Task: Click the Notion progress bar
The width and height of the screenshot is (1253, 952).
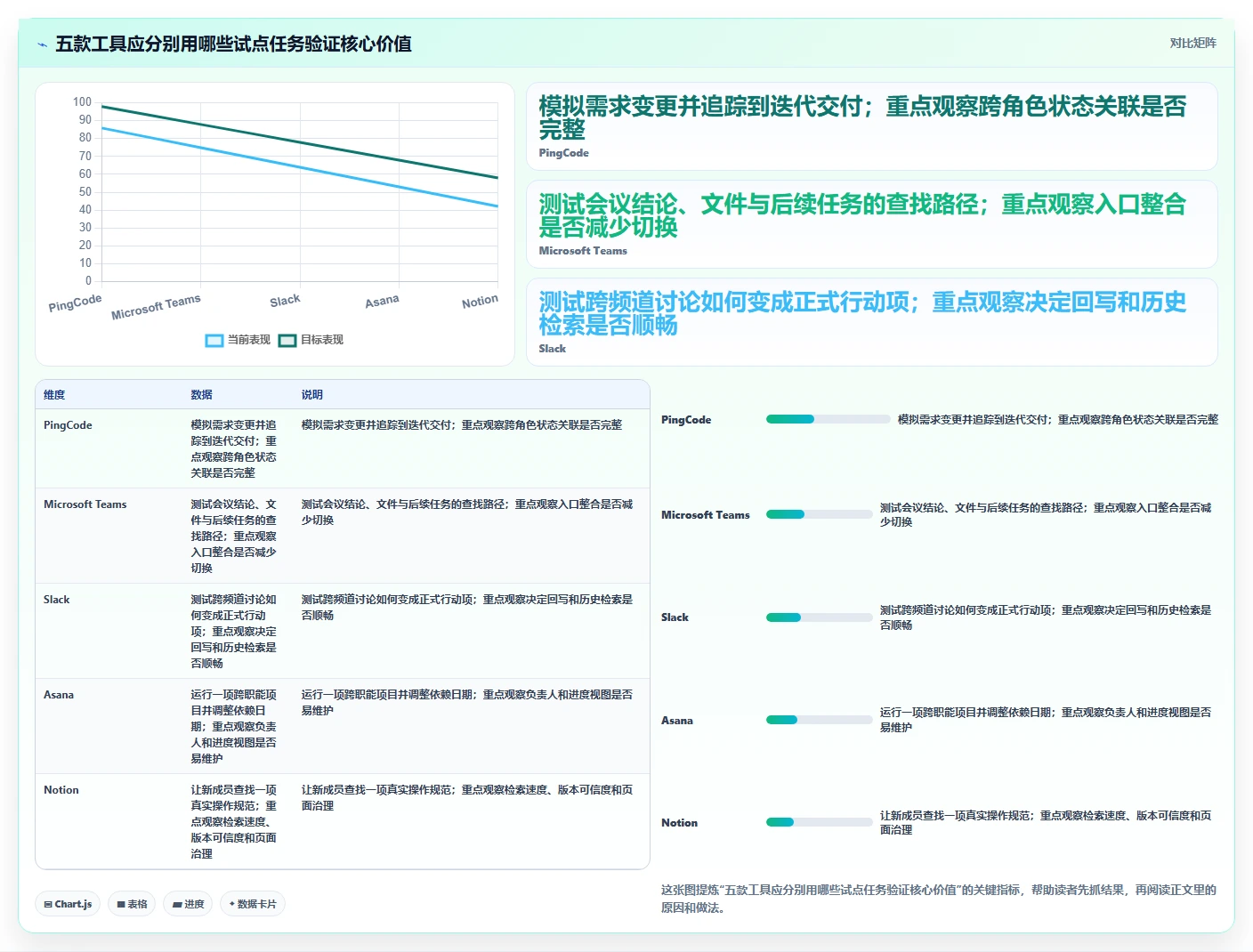Action: point(819,822)
